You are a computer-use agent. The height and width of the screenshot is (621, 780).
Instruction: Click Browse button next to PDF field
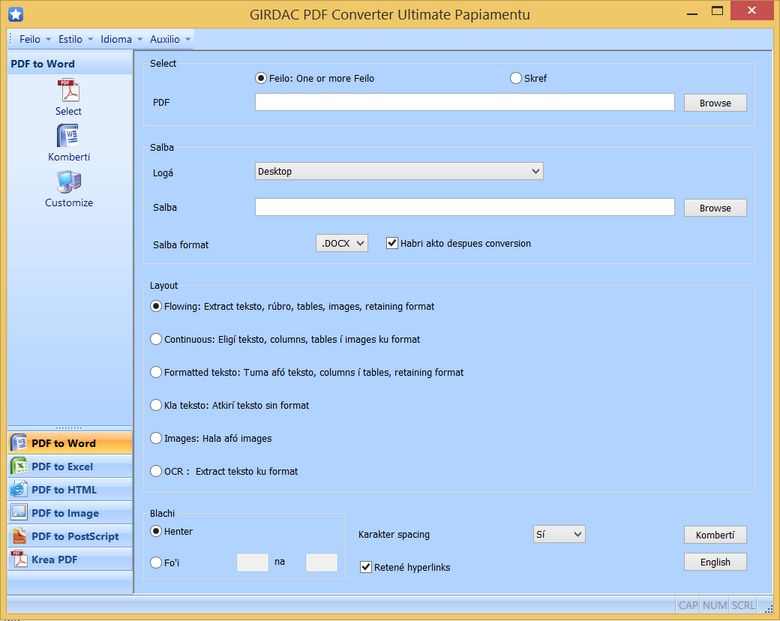[x=715, y=103]
